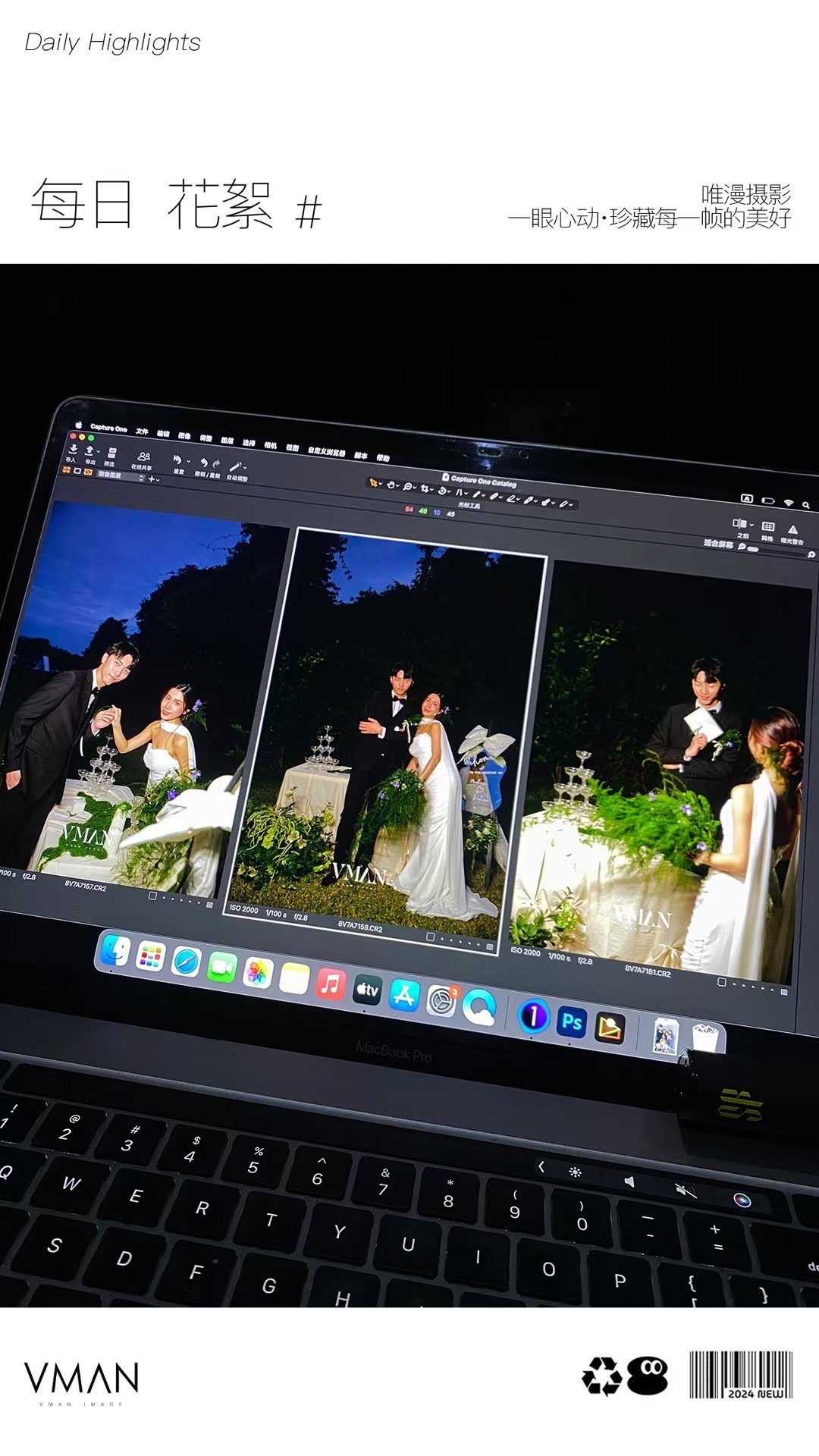
Task: Switch to single-image viewer mode (square icon)
Action: [77, 471]
